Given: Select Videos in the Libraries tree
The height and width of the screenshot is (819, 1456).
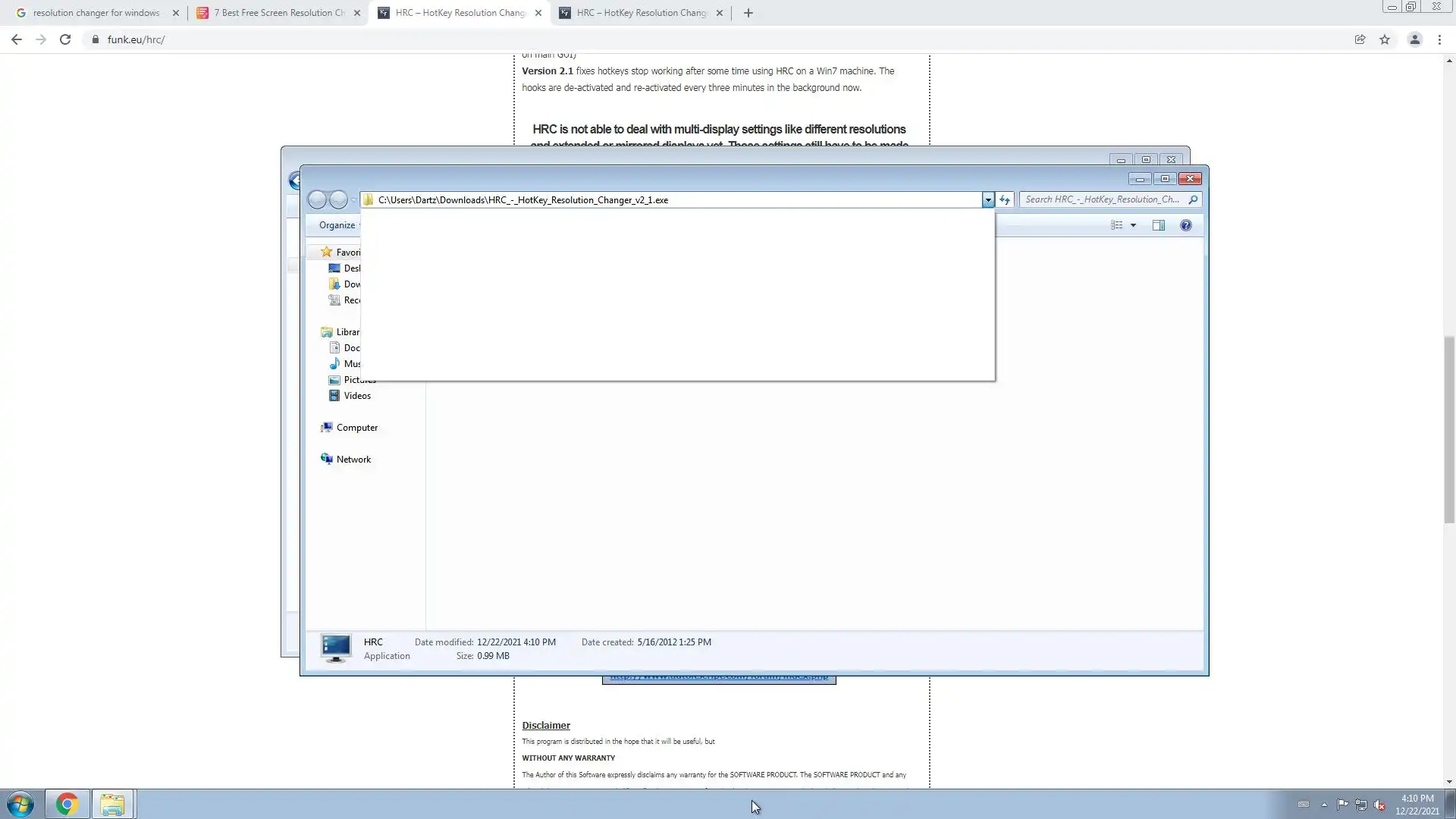Looking at the screenshot, I should [356, 396].
